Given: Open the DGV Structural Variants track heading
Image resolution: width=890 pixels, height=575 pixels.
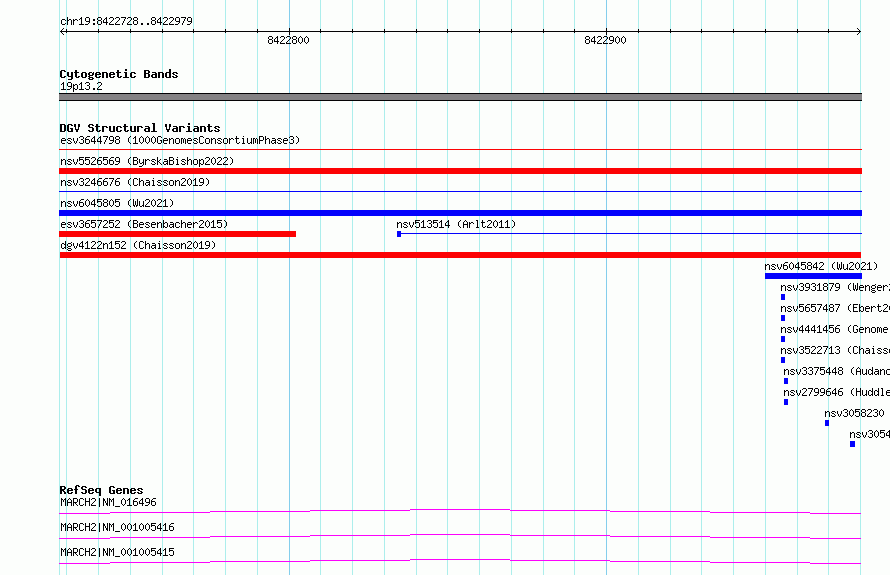Looking at the screenshot, I should (140, 128).
